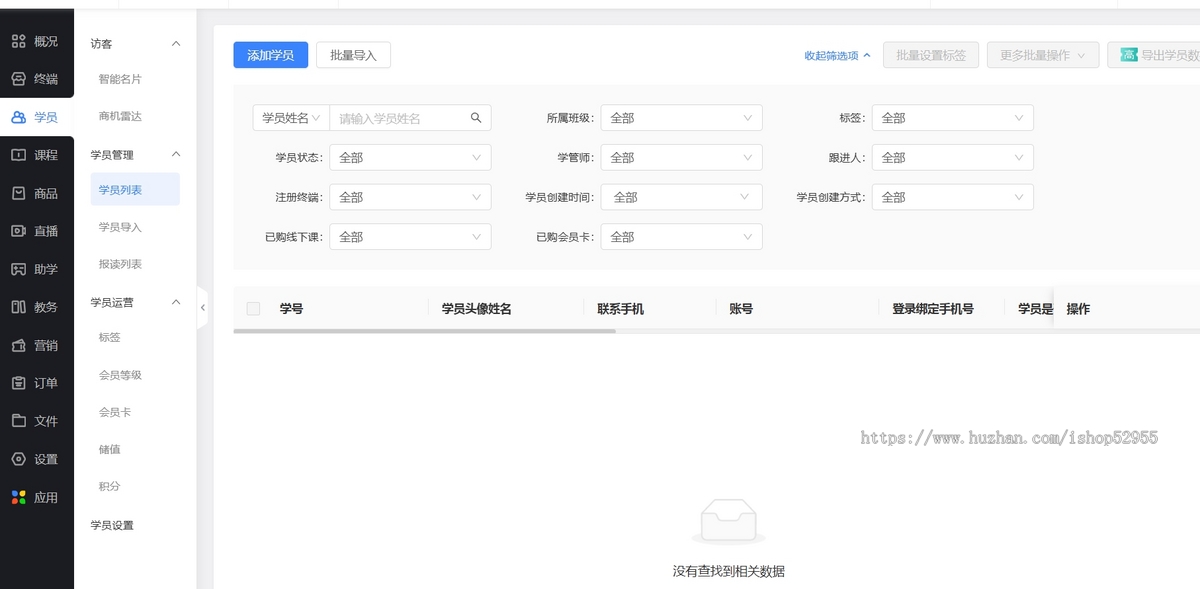Click the 批量导入 button

click(x=353, y=55)
